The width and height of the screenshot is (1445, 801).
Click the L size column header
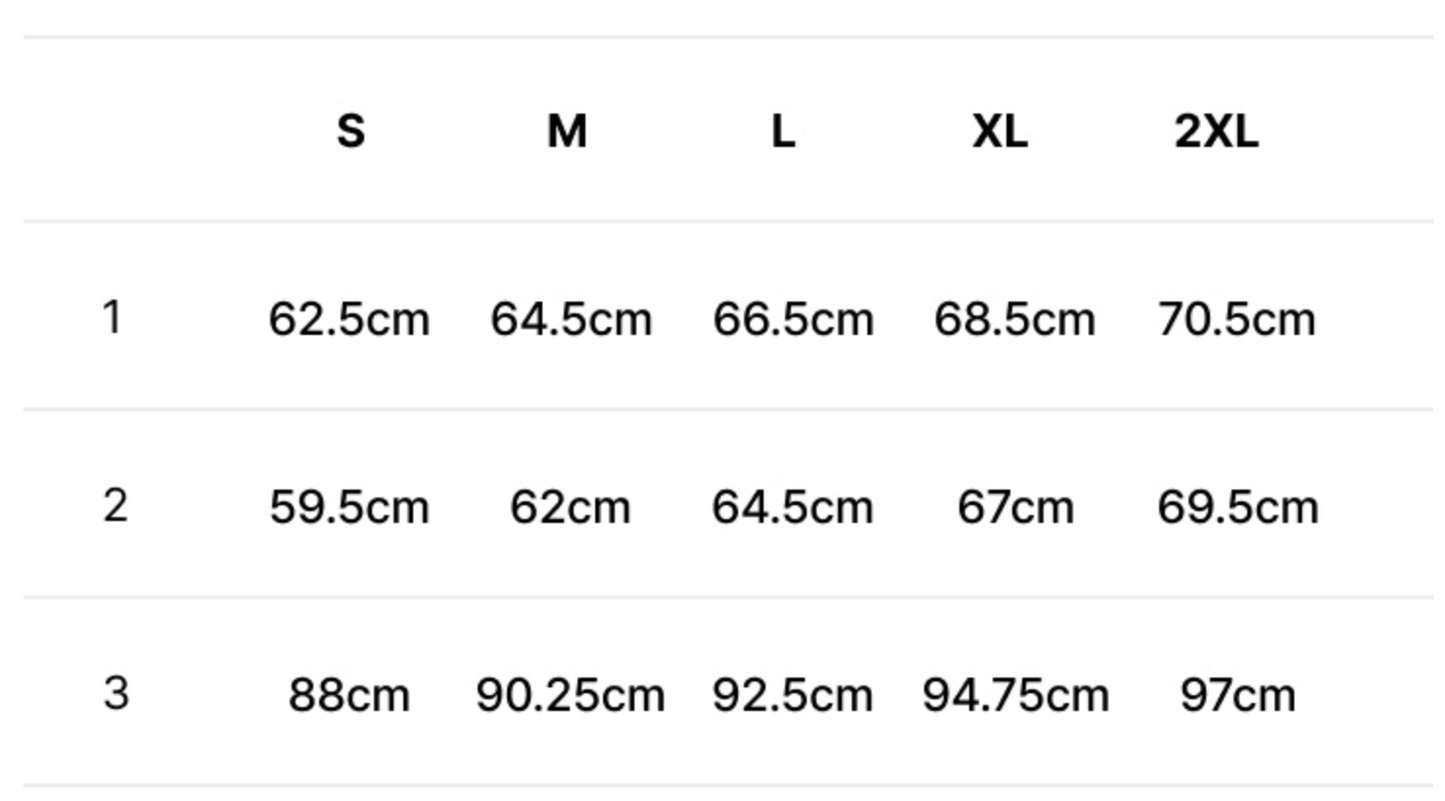783,131
